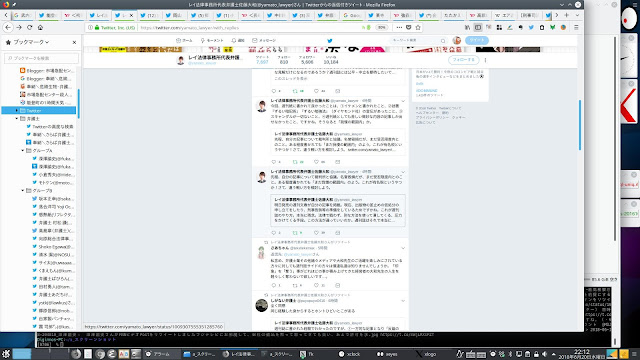The width and height of the screenshot is (640, 360).
Task: Open a new tab with the plus button
Action: click(567, 15)
